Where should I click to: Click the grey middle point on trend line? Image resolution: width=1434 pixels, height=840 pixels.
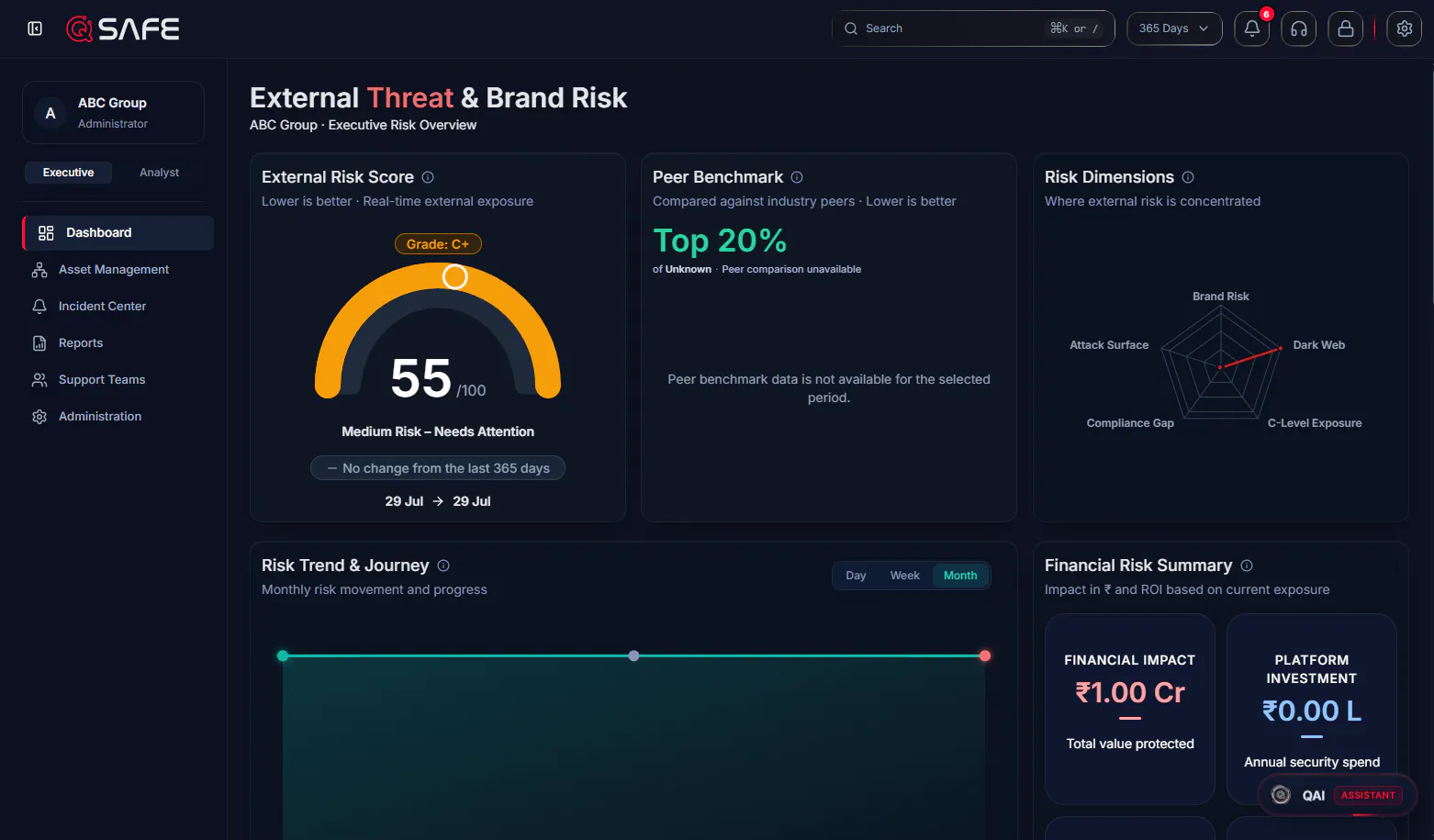[633, 655]
